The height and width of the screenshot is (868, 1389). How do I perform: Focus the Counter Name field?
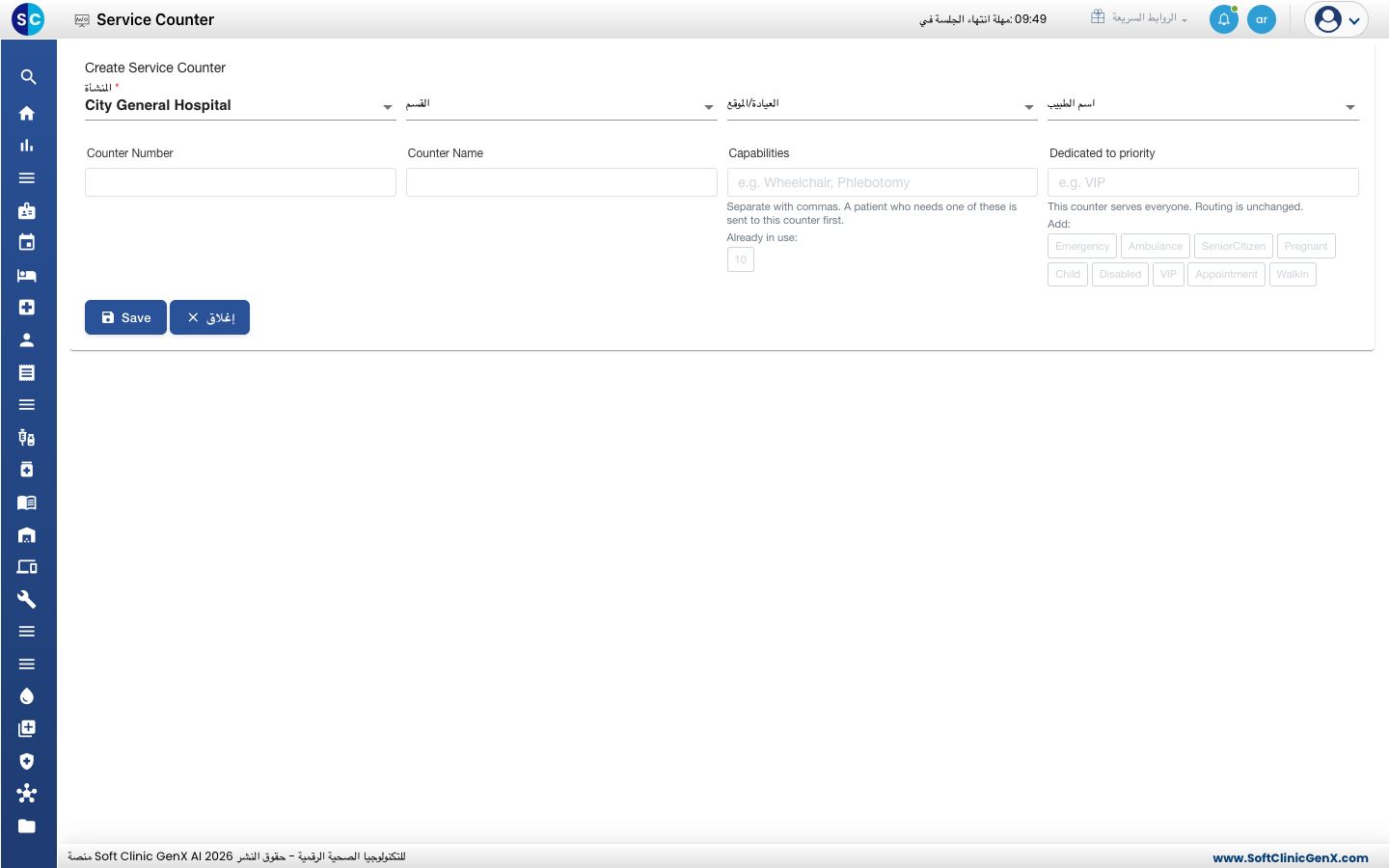pyautogui.click(x=561, y=182)
